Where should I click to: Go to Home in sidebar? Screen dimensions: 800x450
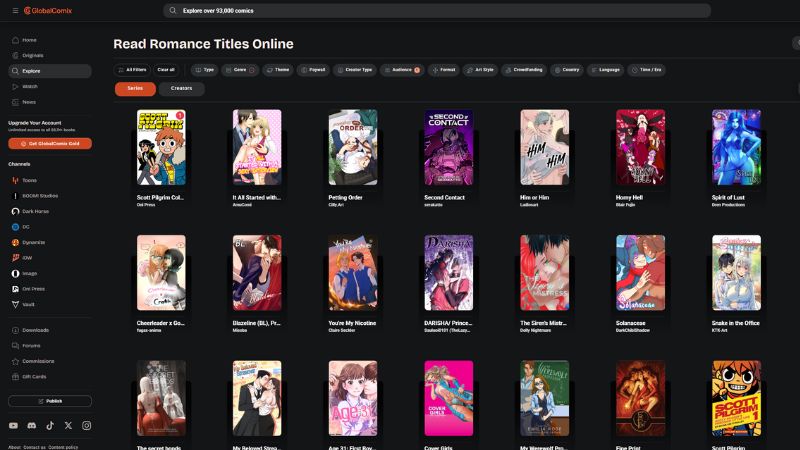tap(50, 40)
